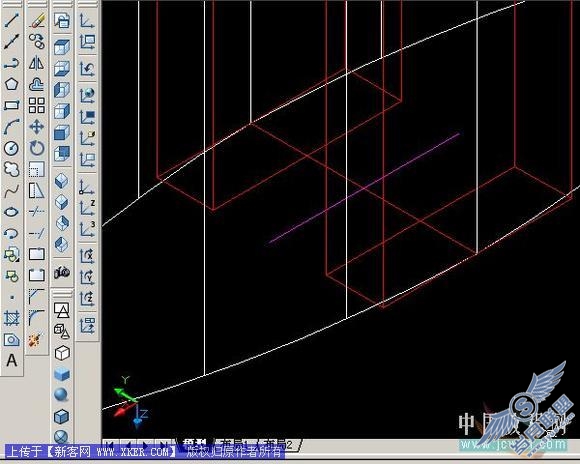Click the Object UCS icon
Screen dimensions: 580x464
pos(87,117)
